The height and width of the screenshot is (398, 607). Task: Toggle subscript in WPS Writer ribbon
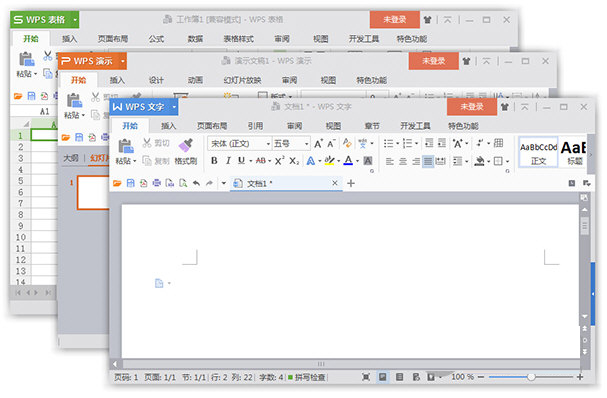pos(294,161)
